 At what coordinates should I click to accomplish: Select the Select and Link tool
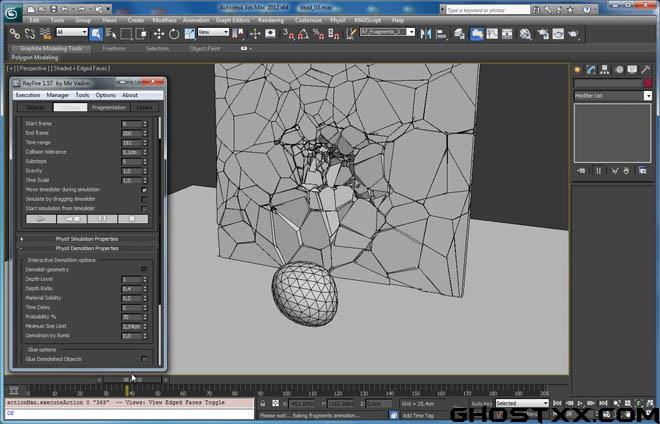click(15, 34)
